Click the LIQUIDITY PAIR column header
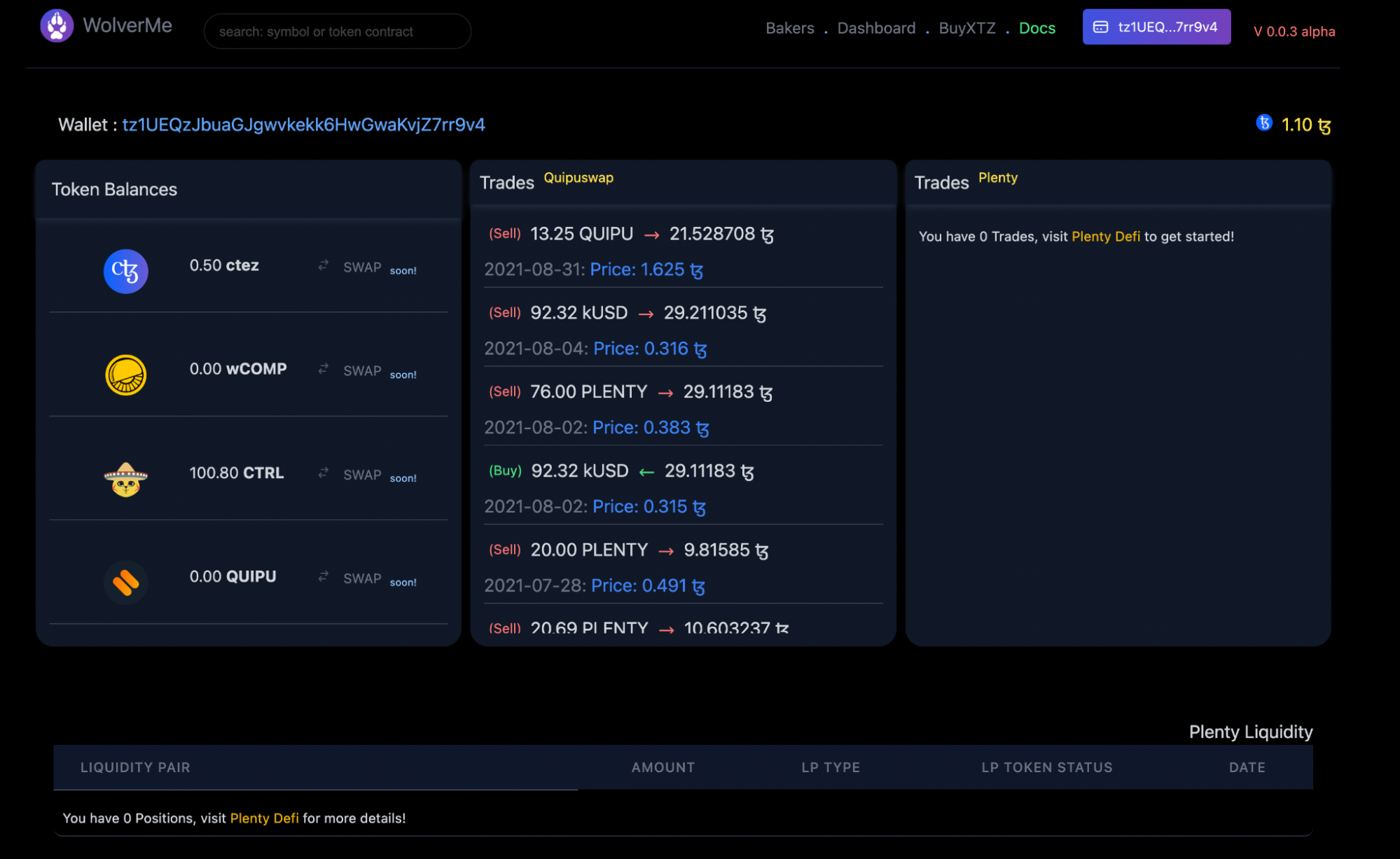Image resolution: width=1400 pixels, height=859 pixels. 135,767
